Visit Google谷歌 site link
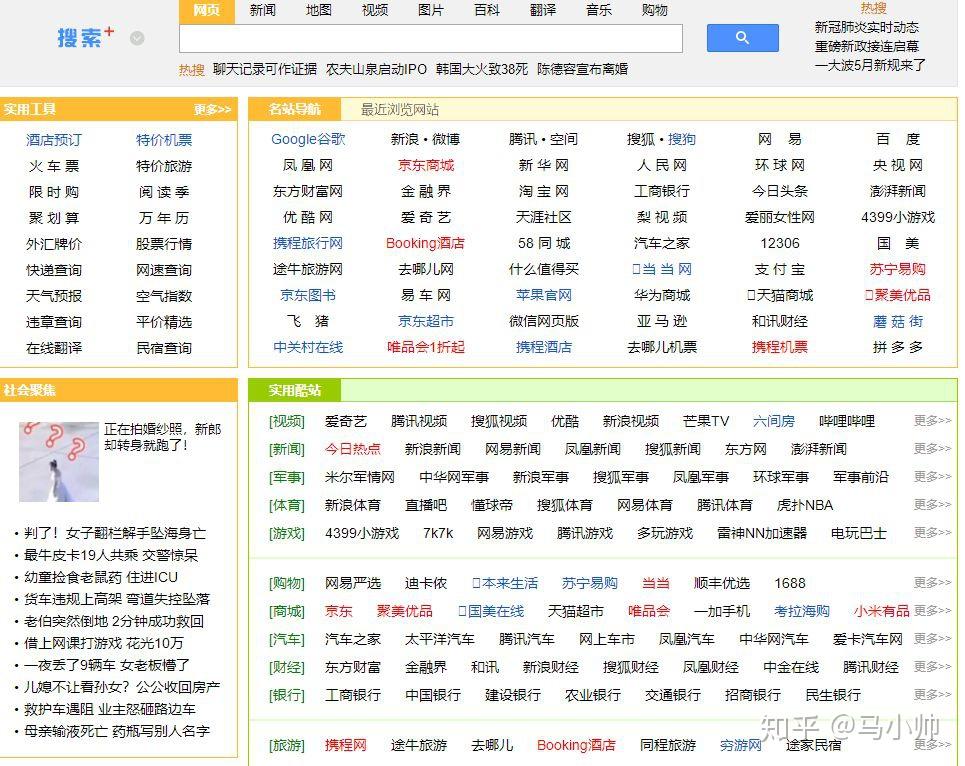Viewport: 965px width, 766px height. coord(308,139)
